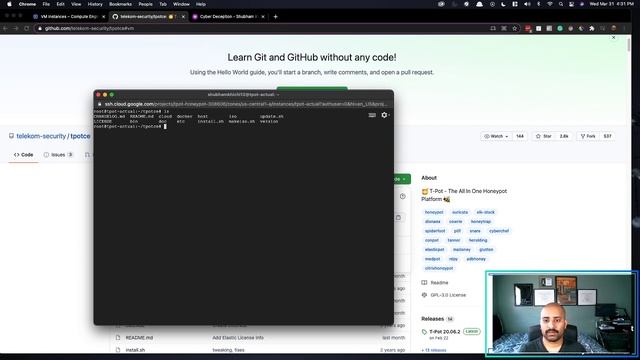Viewport: 640px width, 360px height.
Task: View the stargazers count 2.8k
Action: point(564,136)
